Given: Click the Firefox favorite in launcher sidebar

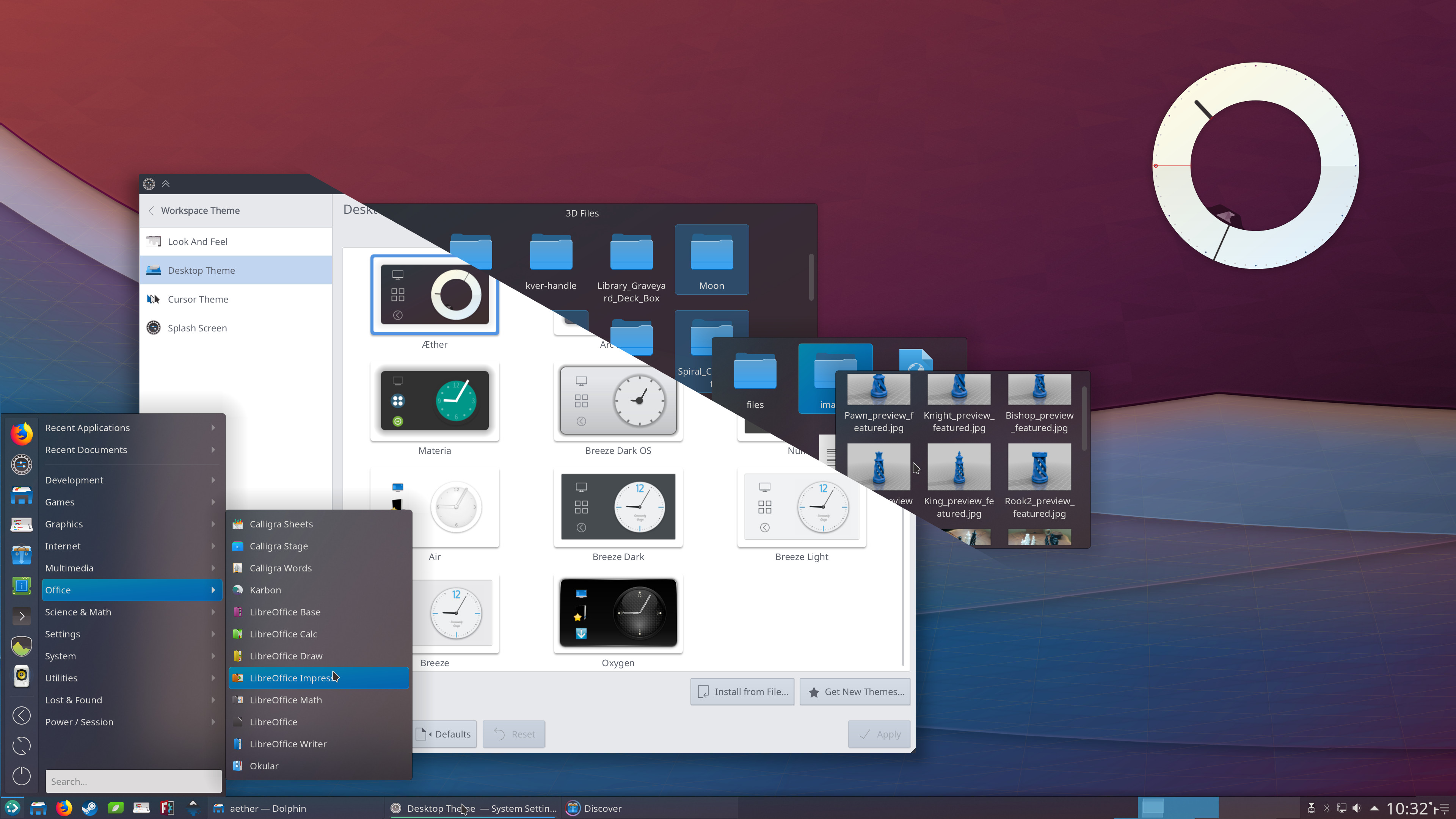Looking at the screenshot, I should pos(22,433).
